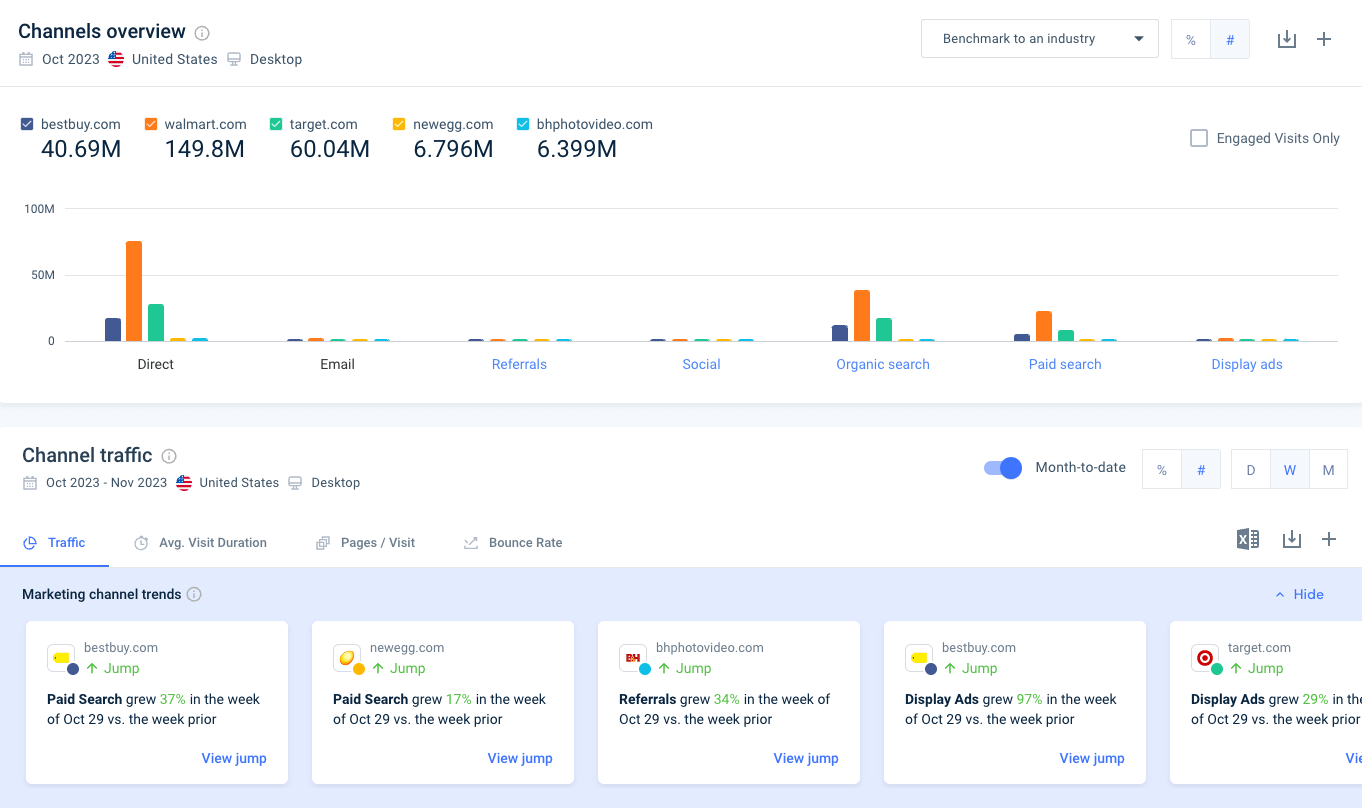The width and height of the screenshot is (1362, 808).
Task: Click the Email channel axis label
Action: 337,364
